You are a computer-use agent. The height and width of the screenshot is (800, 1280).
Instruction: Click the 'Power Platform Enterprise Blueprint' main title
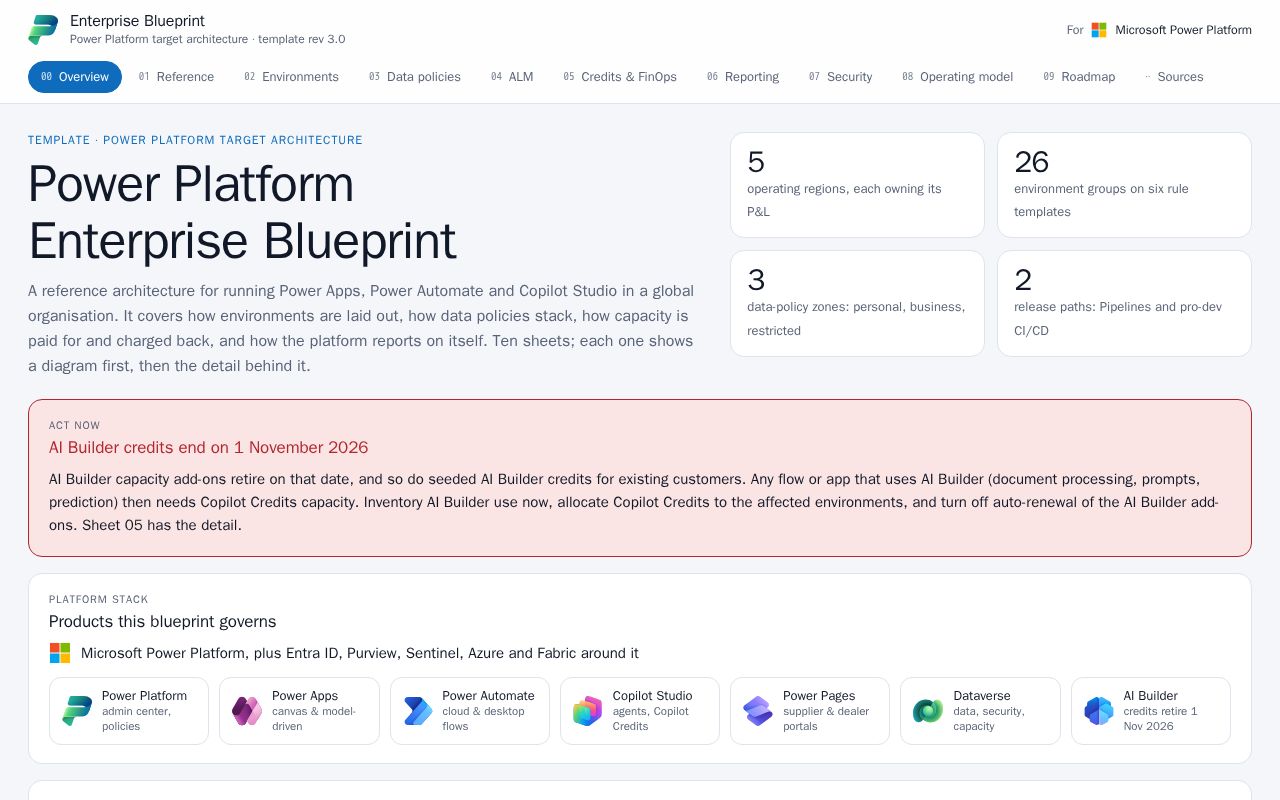click(242, 212)
